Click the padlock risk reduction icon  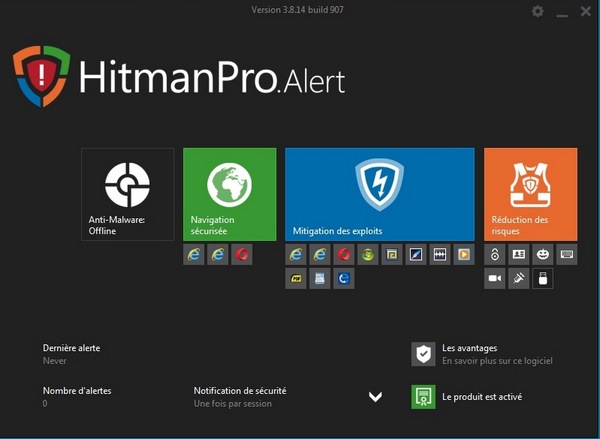(x=495, y=255)
